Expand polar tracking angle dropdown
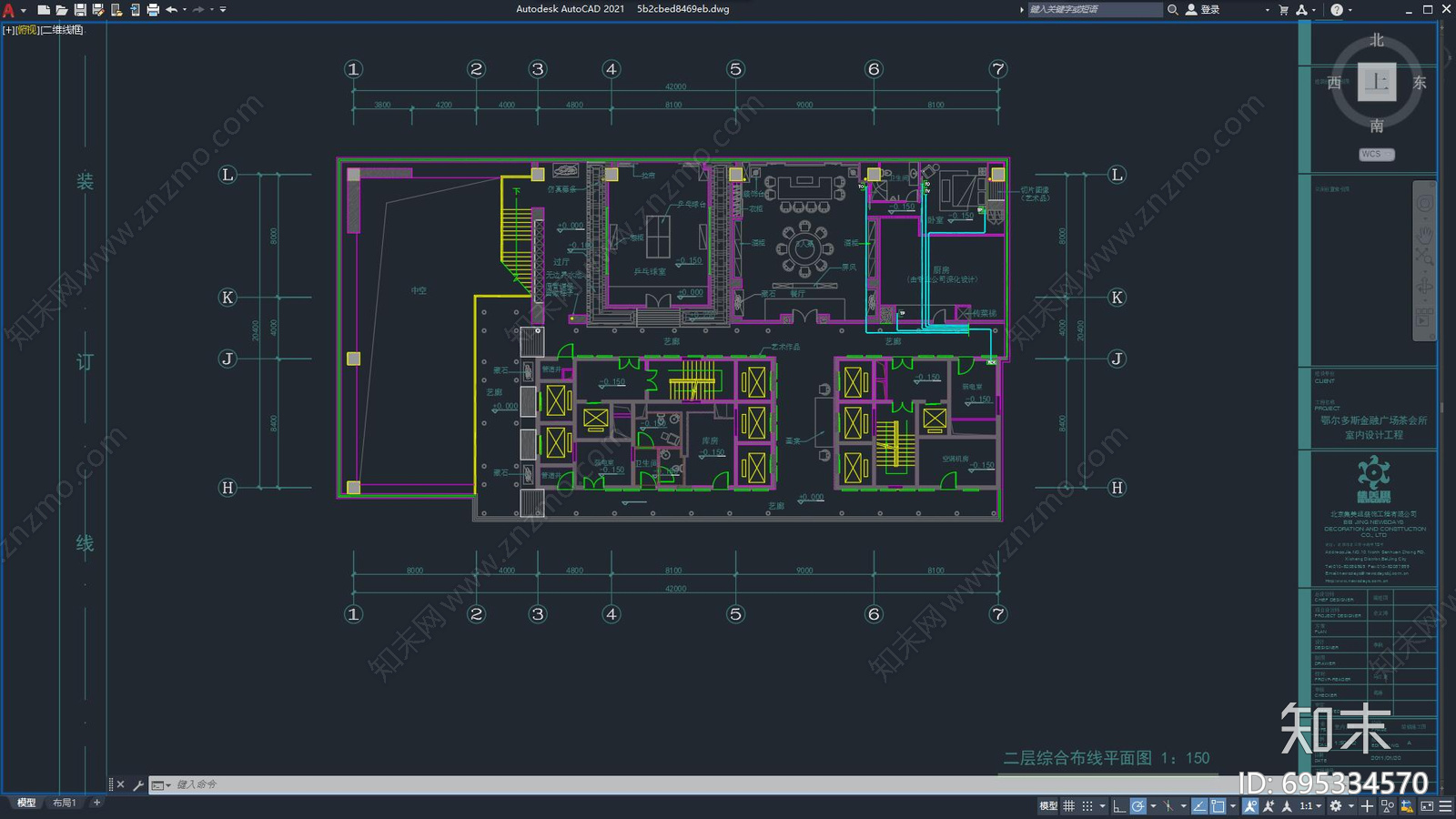The width and height of the screenshot is (1456, 819). click(x=1153, y=805)
